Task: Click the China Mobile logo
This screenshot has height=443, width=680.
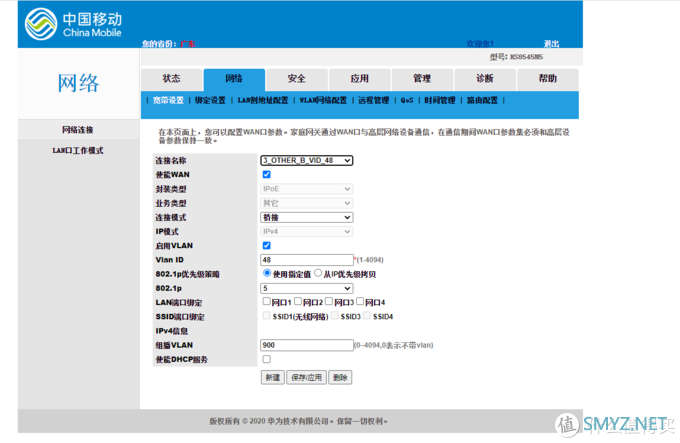Action: [73, 24]
